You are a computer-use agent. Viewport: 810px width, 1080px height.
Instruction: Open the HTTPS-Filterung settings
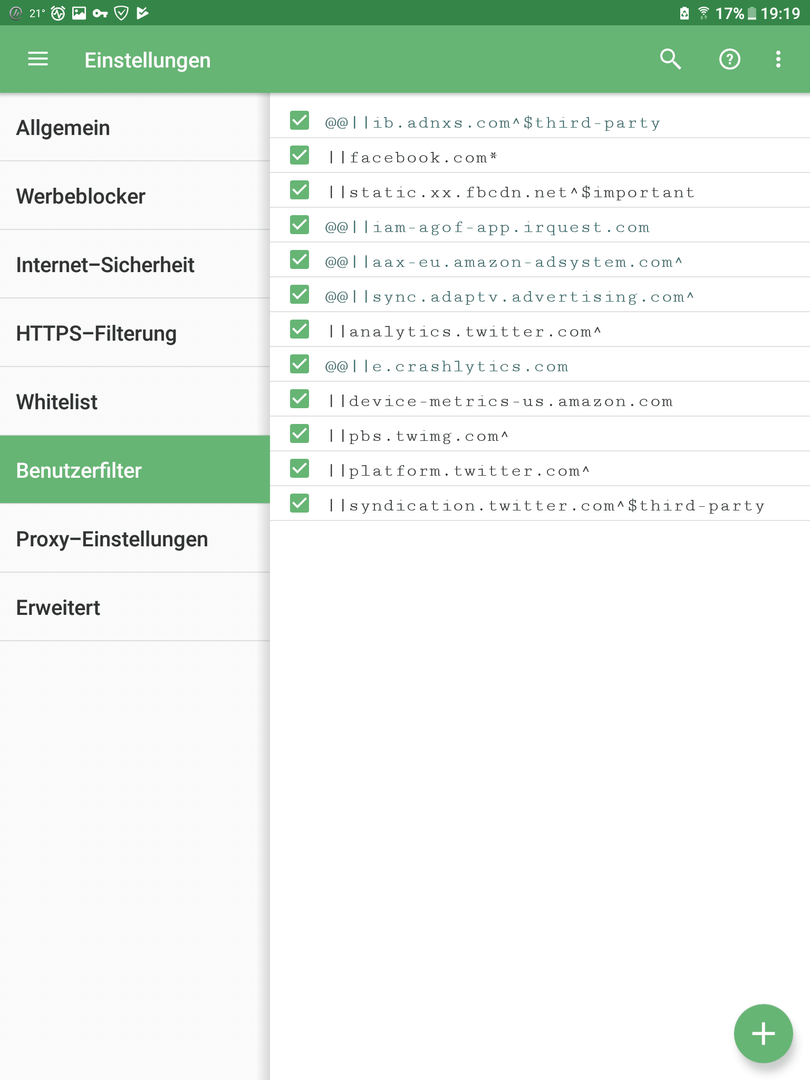pyautogui.click(x=134, y=333)
